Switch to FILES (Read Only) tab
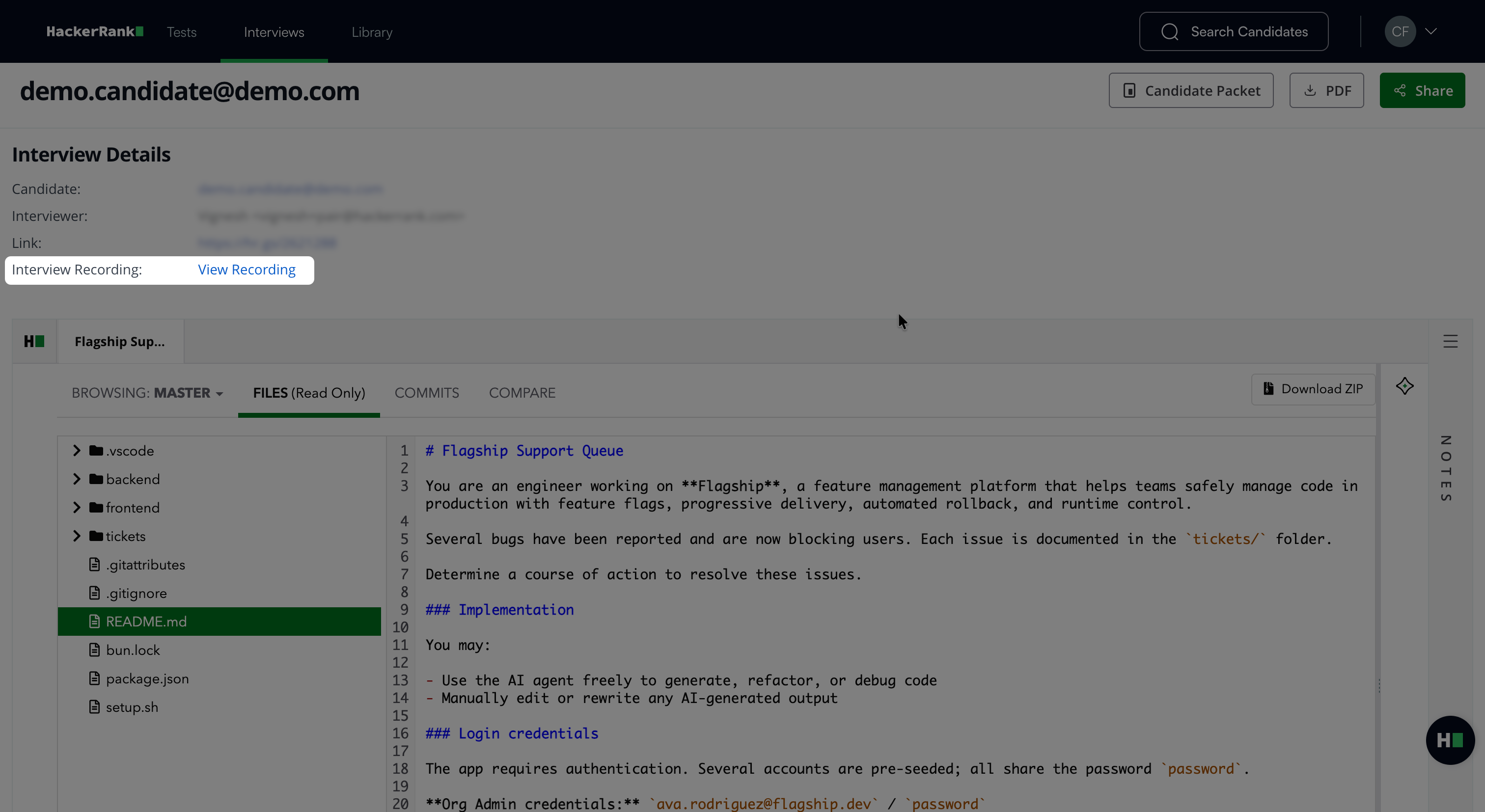The image size is (1485, 812). (x=309, y=393)
